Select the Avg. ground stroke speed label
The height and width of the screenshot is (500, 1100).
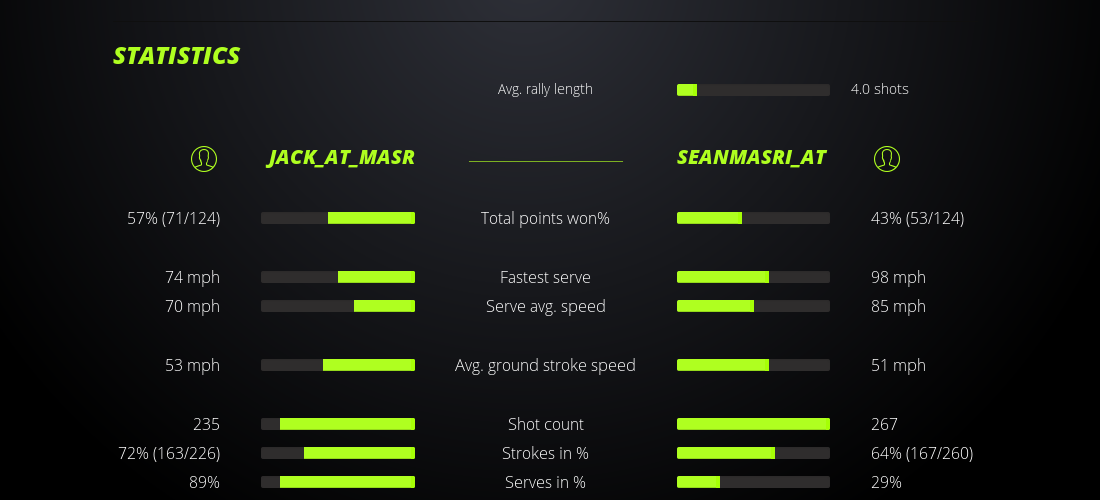click(x=545, y=365)
